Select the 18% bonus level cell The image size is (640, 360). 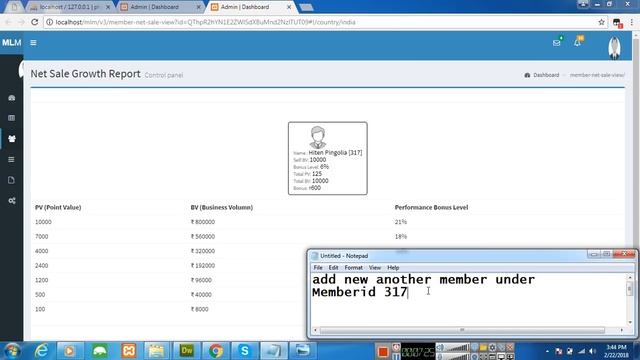coord(401,236)
